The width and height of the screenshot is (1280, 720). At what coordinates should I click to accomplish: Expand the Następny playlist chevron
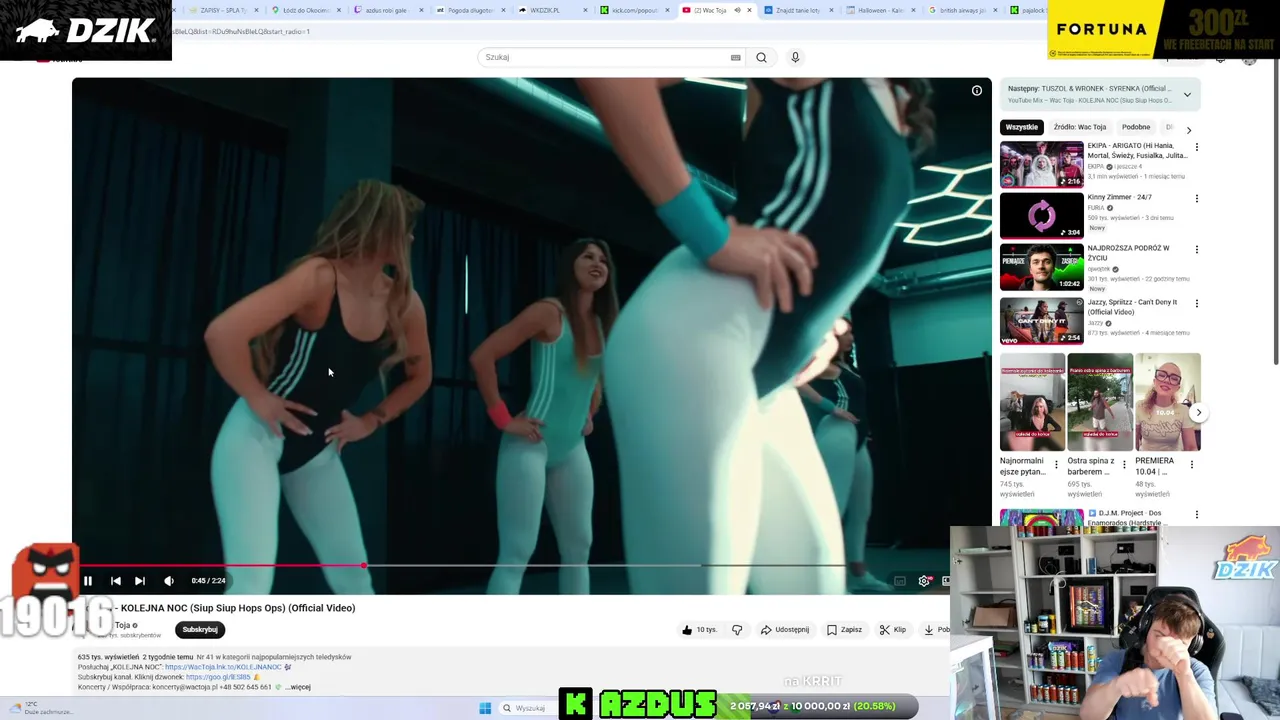pos(1187,95)
